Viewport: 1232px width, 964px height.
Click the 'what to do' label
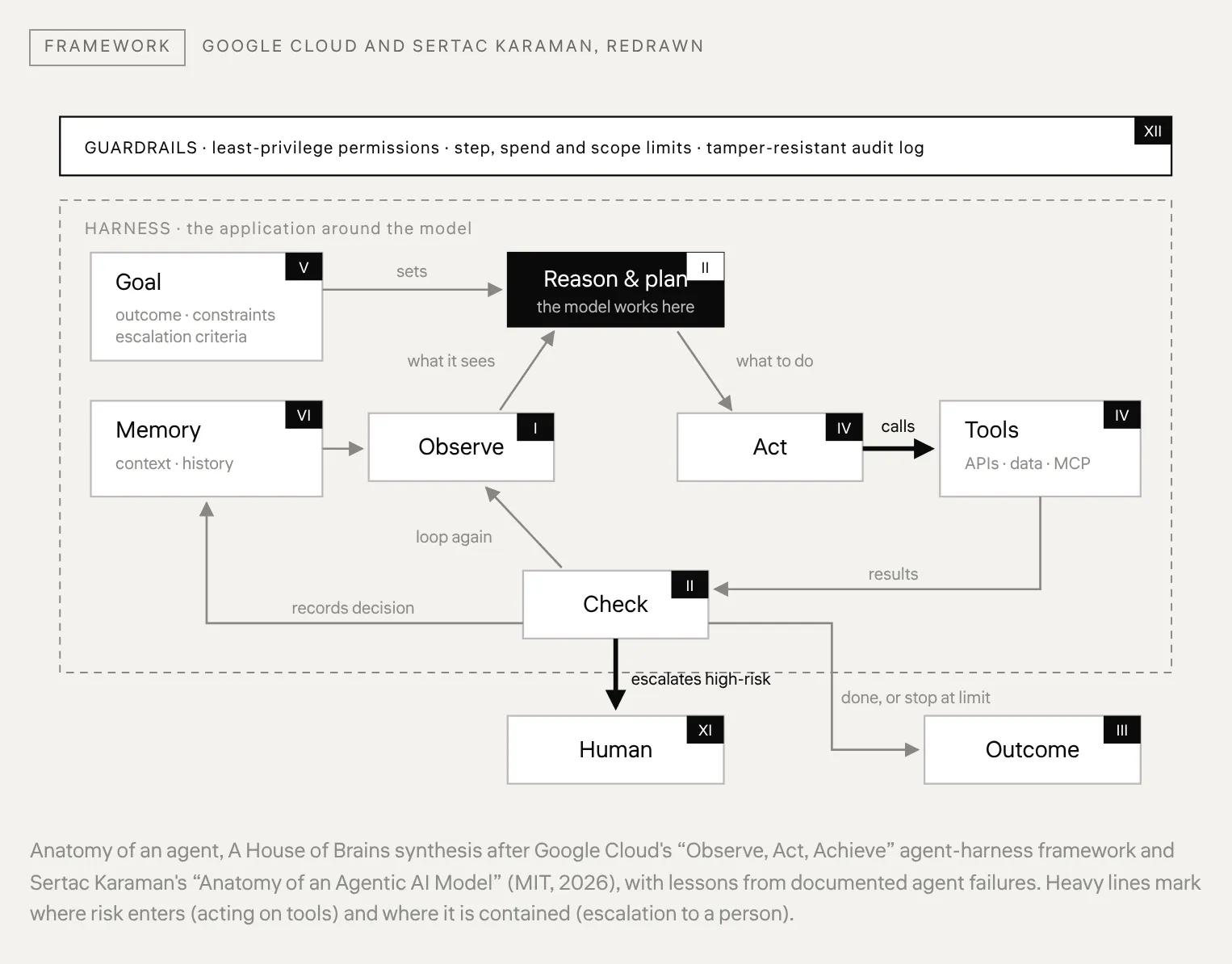(774, 361)
